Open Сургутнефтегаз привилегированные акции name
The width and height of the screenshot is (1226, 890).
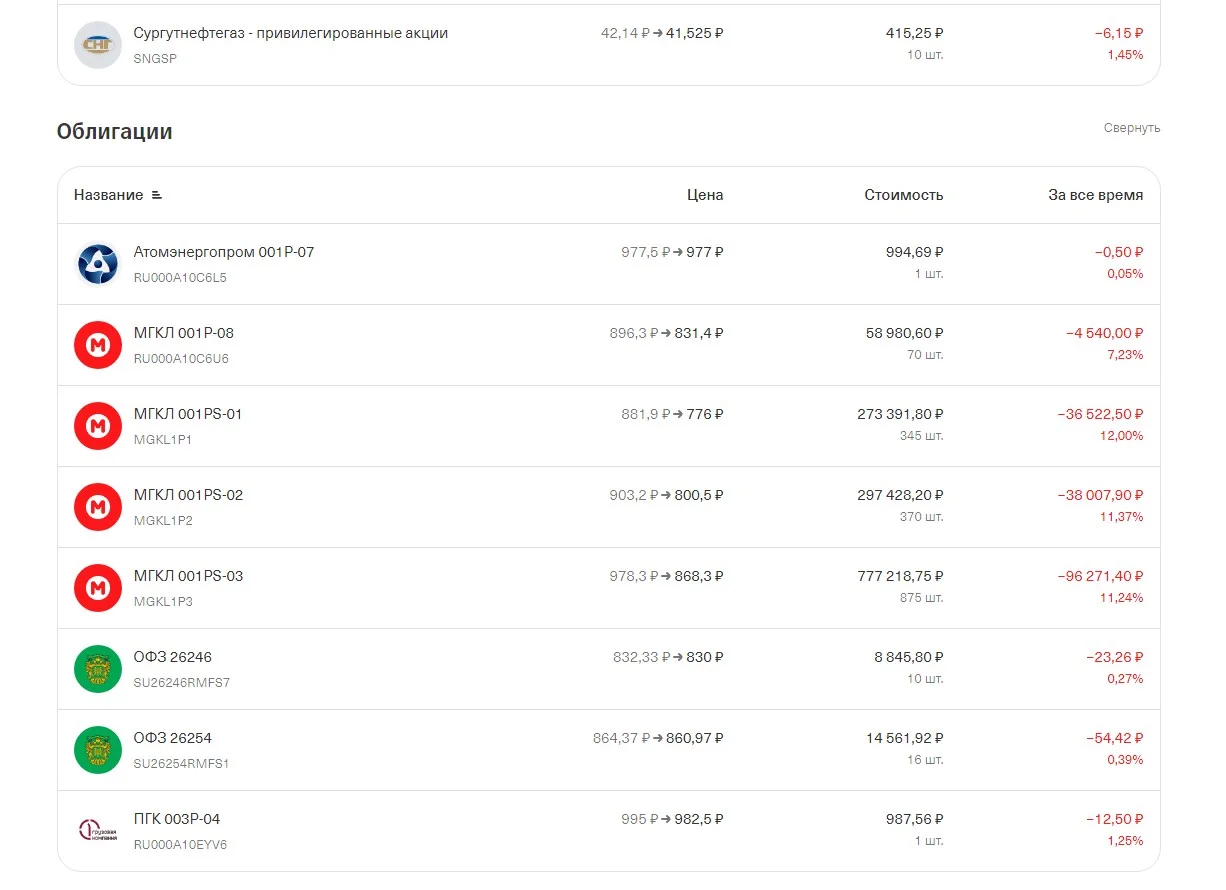point(291,33)
